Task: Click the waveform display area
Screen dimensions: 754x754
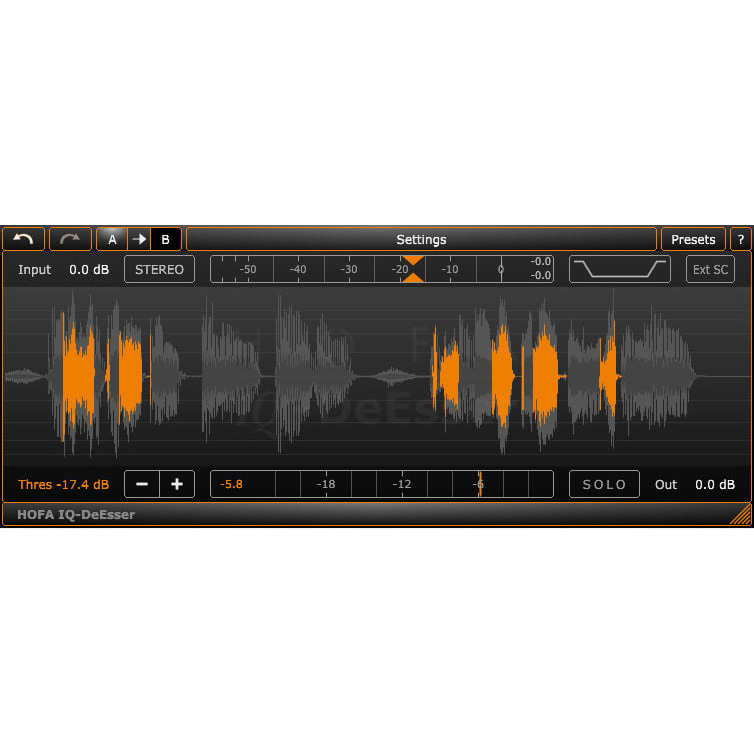Action: (x=377, y=376)
